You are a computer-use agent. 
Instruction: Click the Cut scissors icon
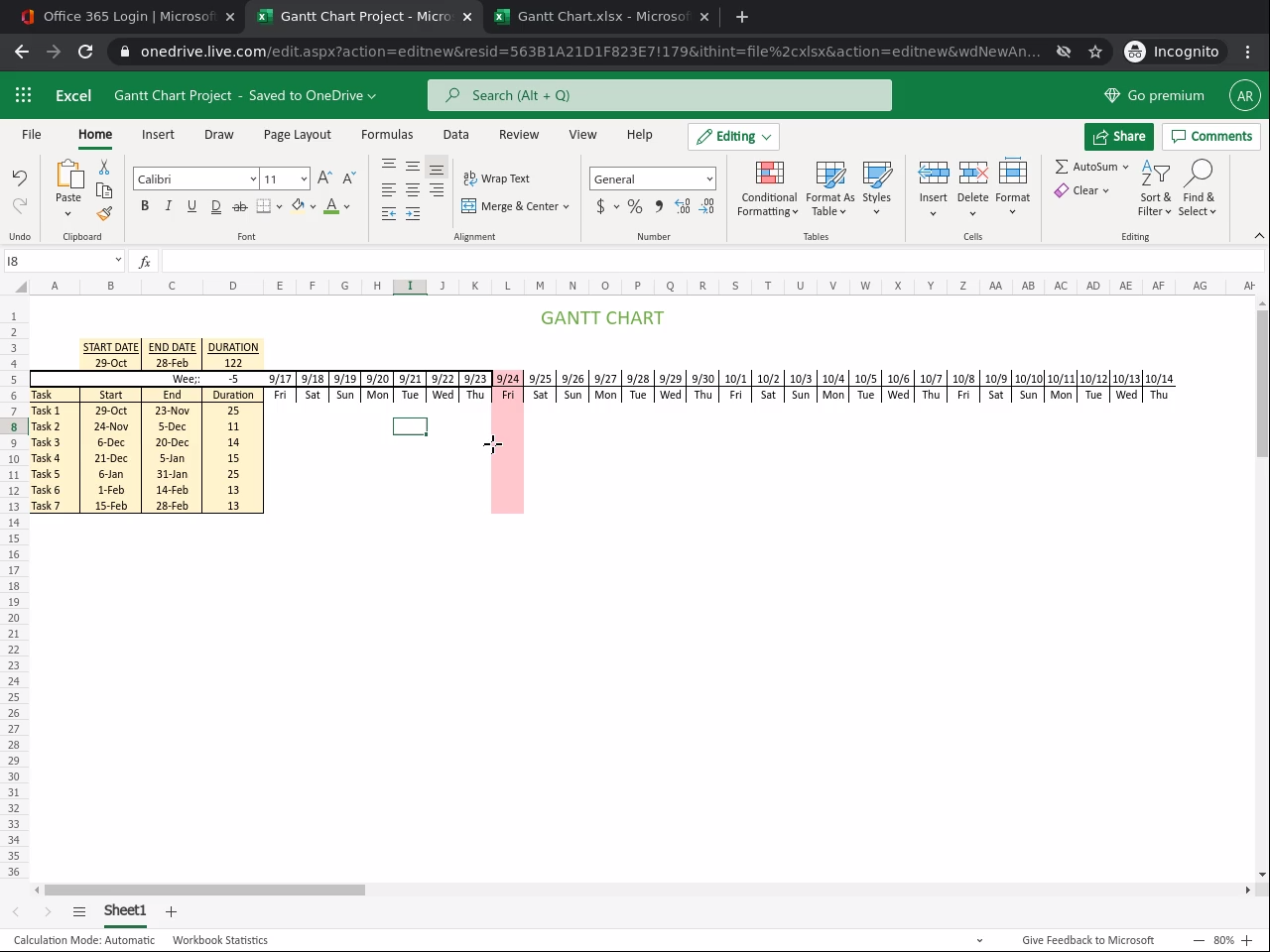click(104, 168)
